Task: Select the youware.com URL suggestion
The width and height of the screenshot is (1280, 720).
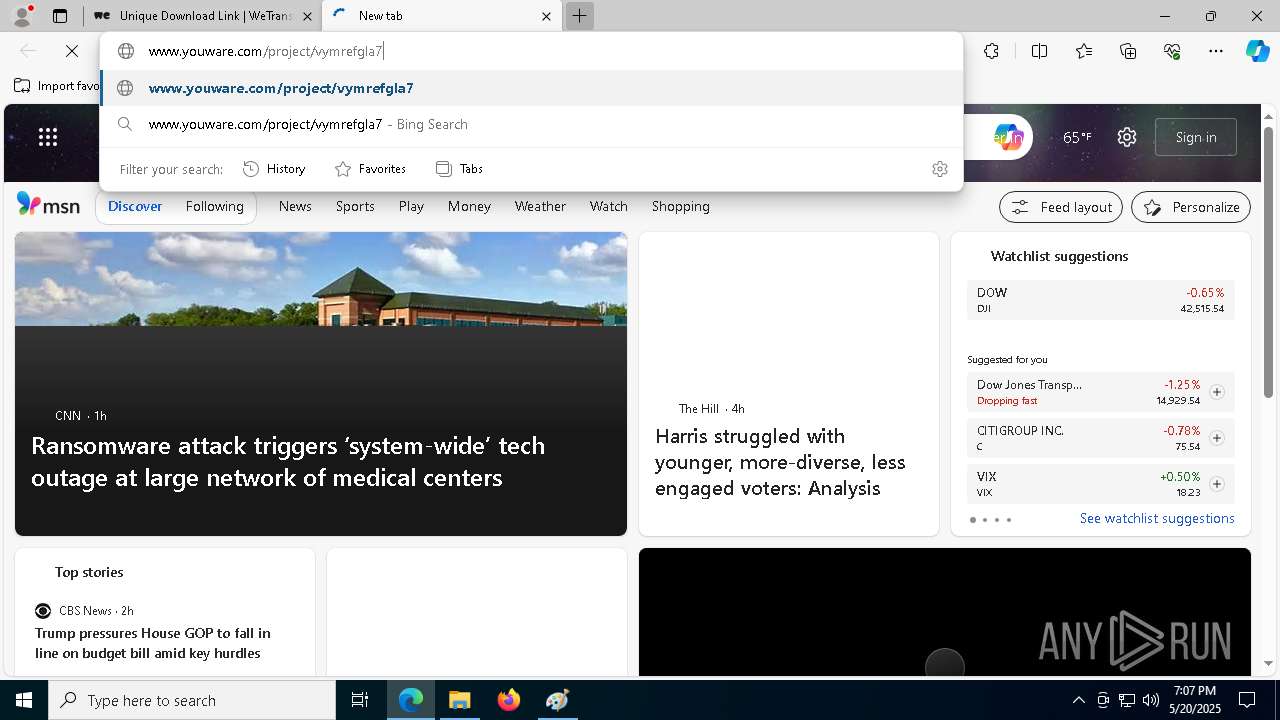Action: click(x=532, y=88)
